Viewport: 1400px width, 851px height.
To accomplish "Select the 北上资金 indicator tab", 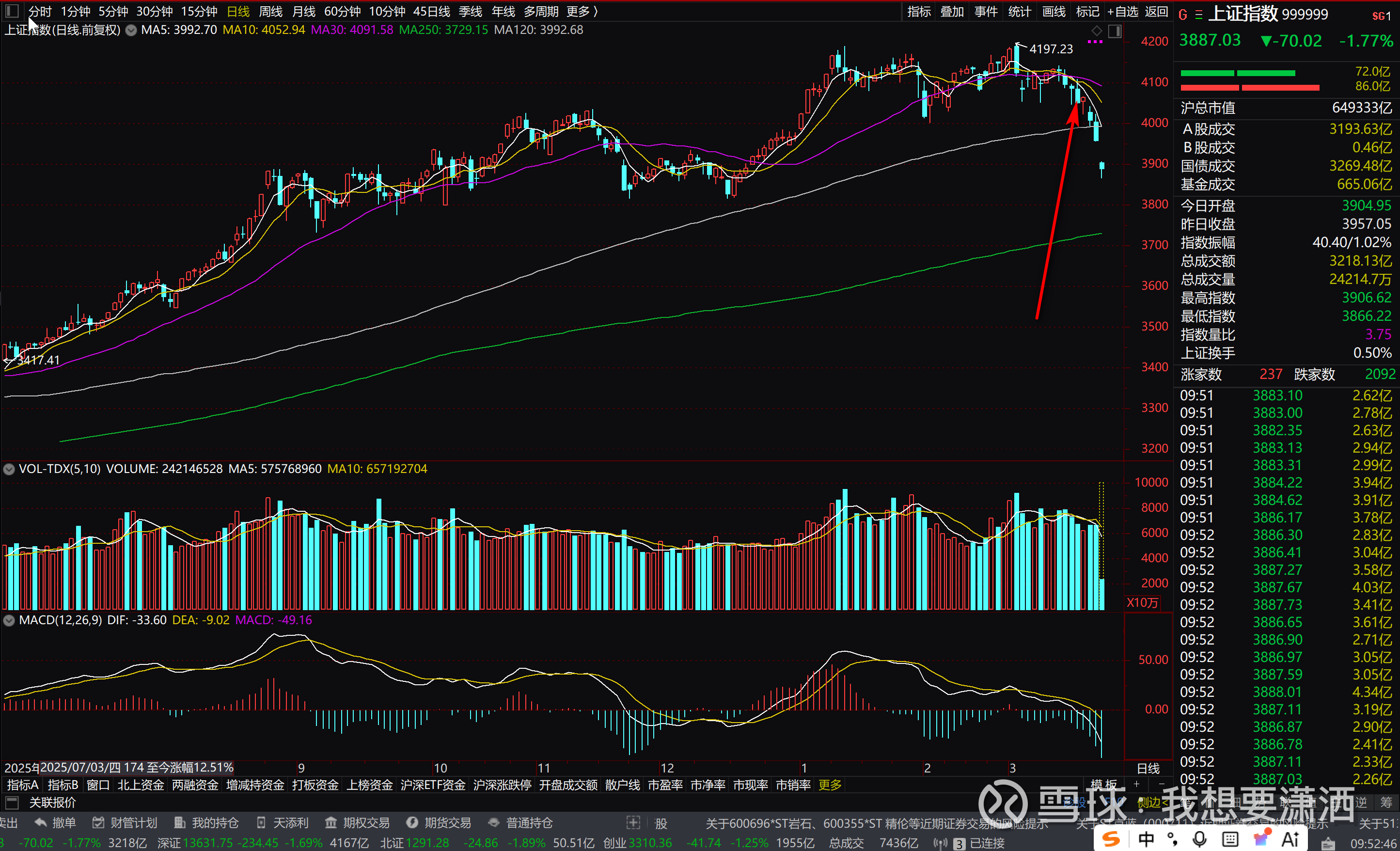I will point(141,785).
